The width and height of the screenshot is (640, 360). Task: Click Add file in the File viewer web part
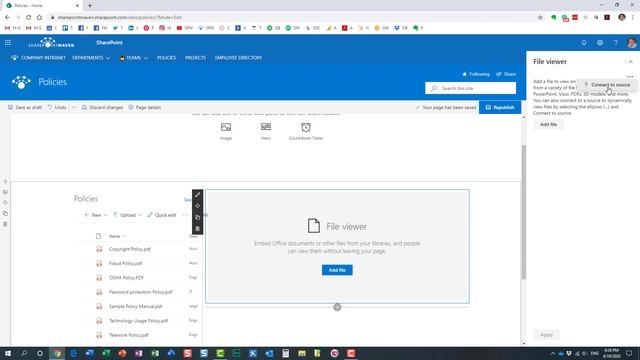pos(337,270)
